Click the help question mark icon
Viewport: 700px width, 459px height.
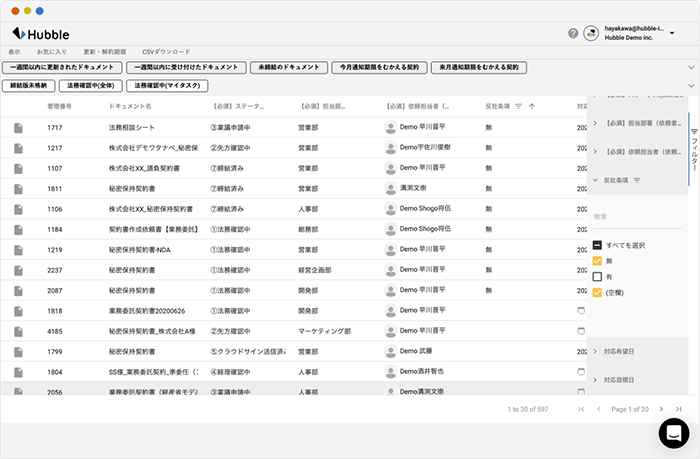tap(573, 33)
